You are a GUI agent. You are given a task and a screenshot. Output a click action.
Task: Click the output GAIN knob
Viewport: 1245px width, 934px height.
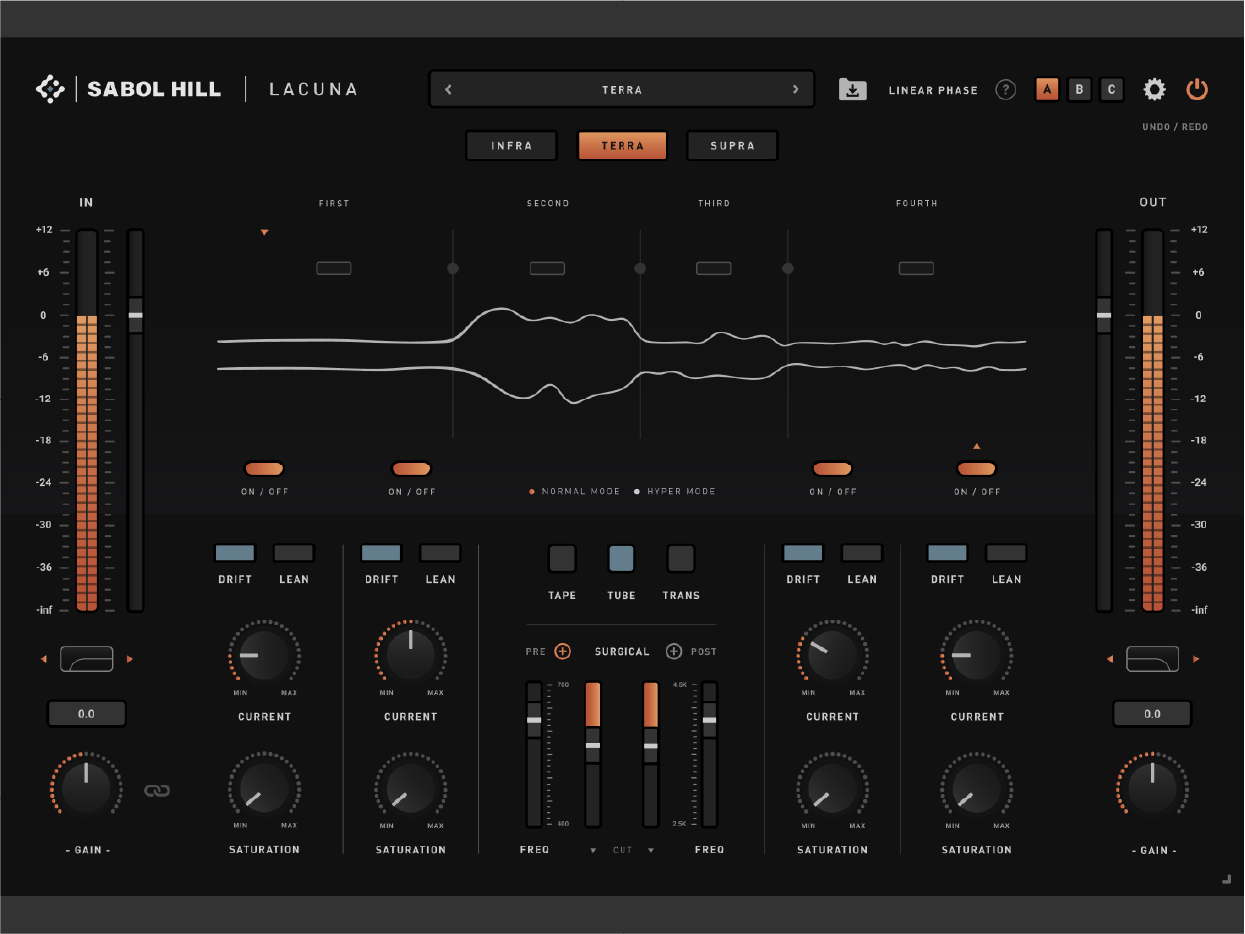click(1153, 788)
